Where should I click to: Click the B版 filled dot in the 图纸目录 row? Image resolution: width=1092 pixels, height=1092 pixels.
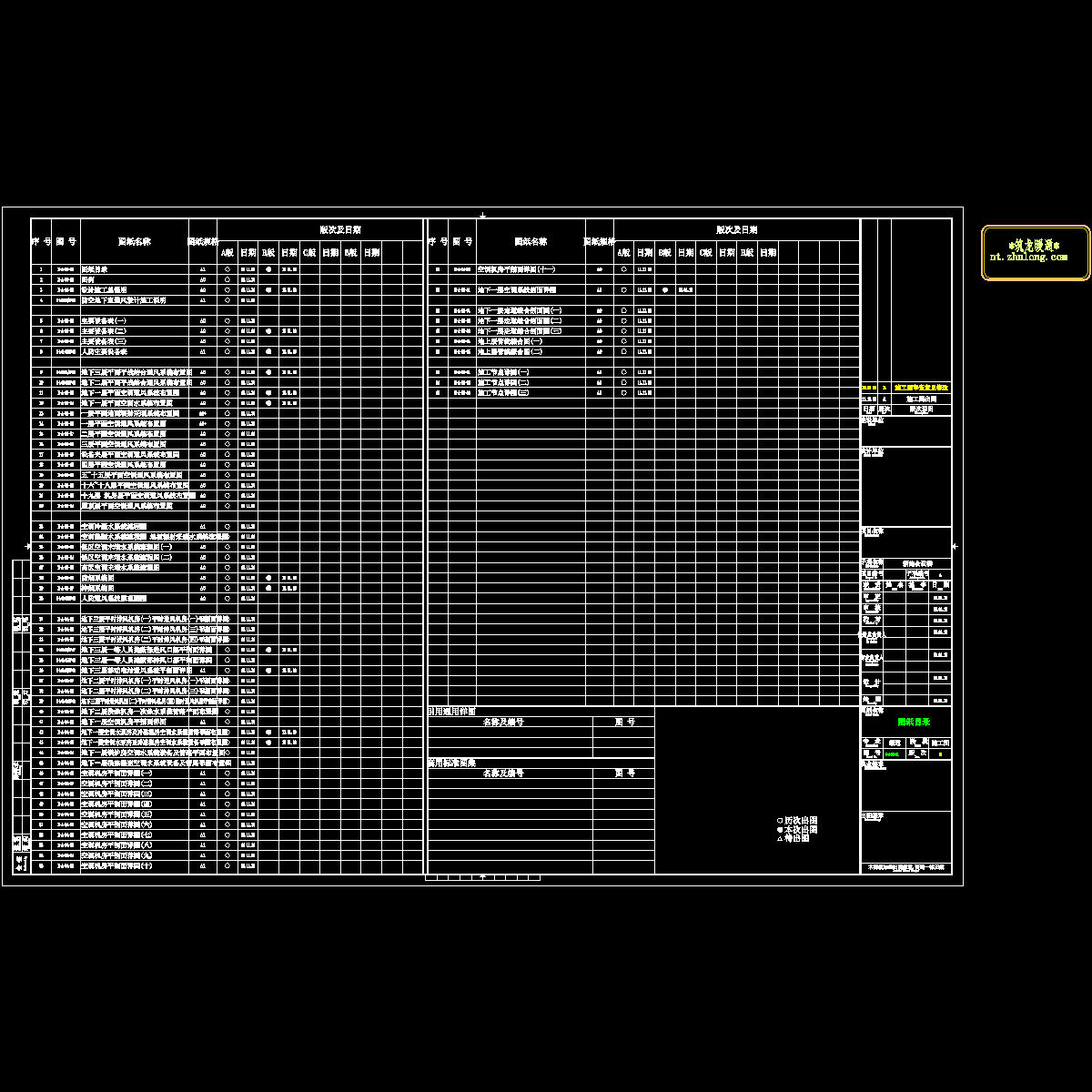(268, 269)
